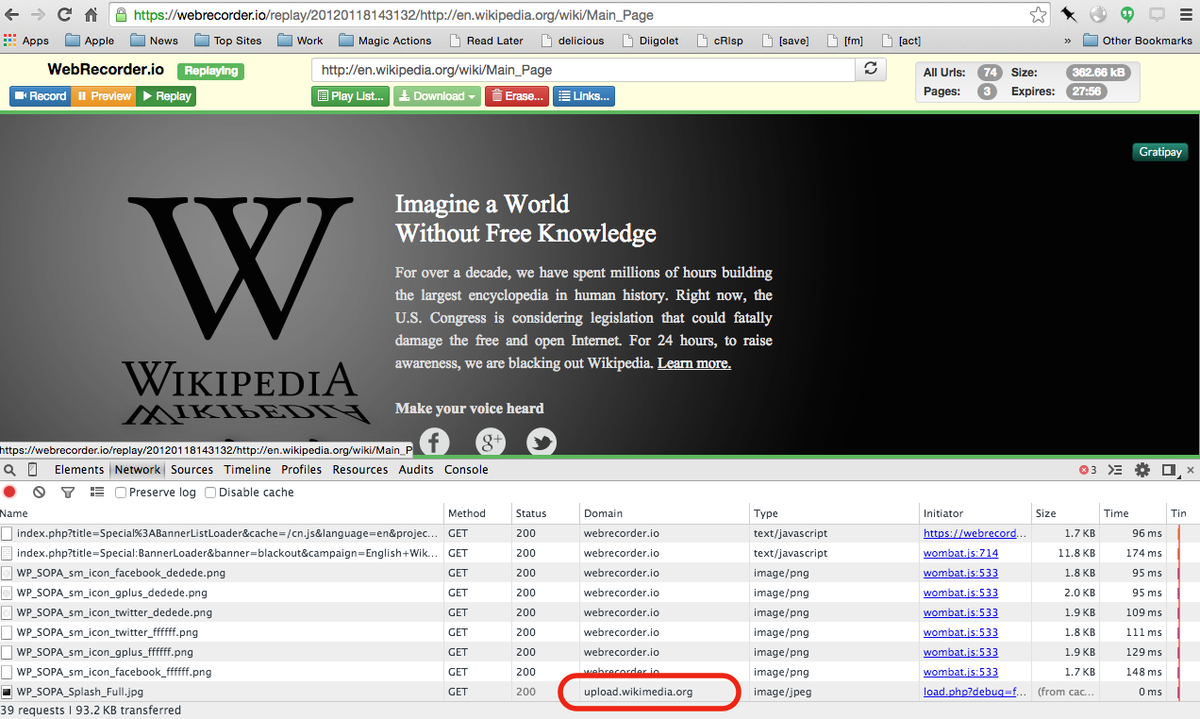The height and width of the screenshot is (719, 1200).
Task: Click the Gratipay badge
Action: pos(1160,152)
